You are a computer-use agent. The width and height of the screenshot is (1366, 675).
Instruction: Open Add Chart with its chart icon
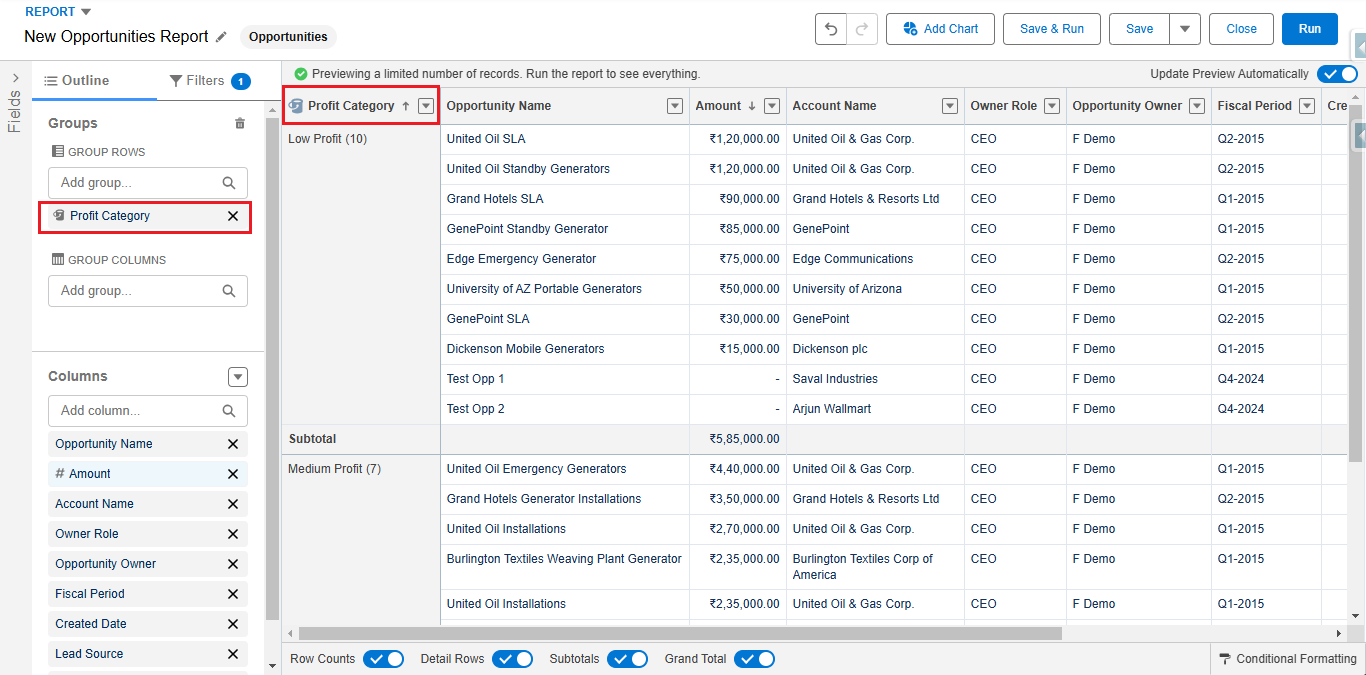click(911, 29)
